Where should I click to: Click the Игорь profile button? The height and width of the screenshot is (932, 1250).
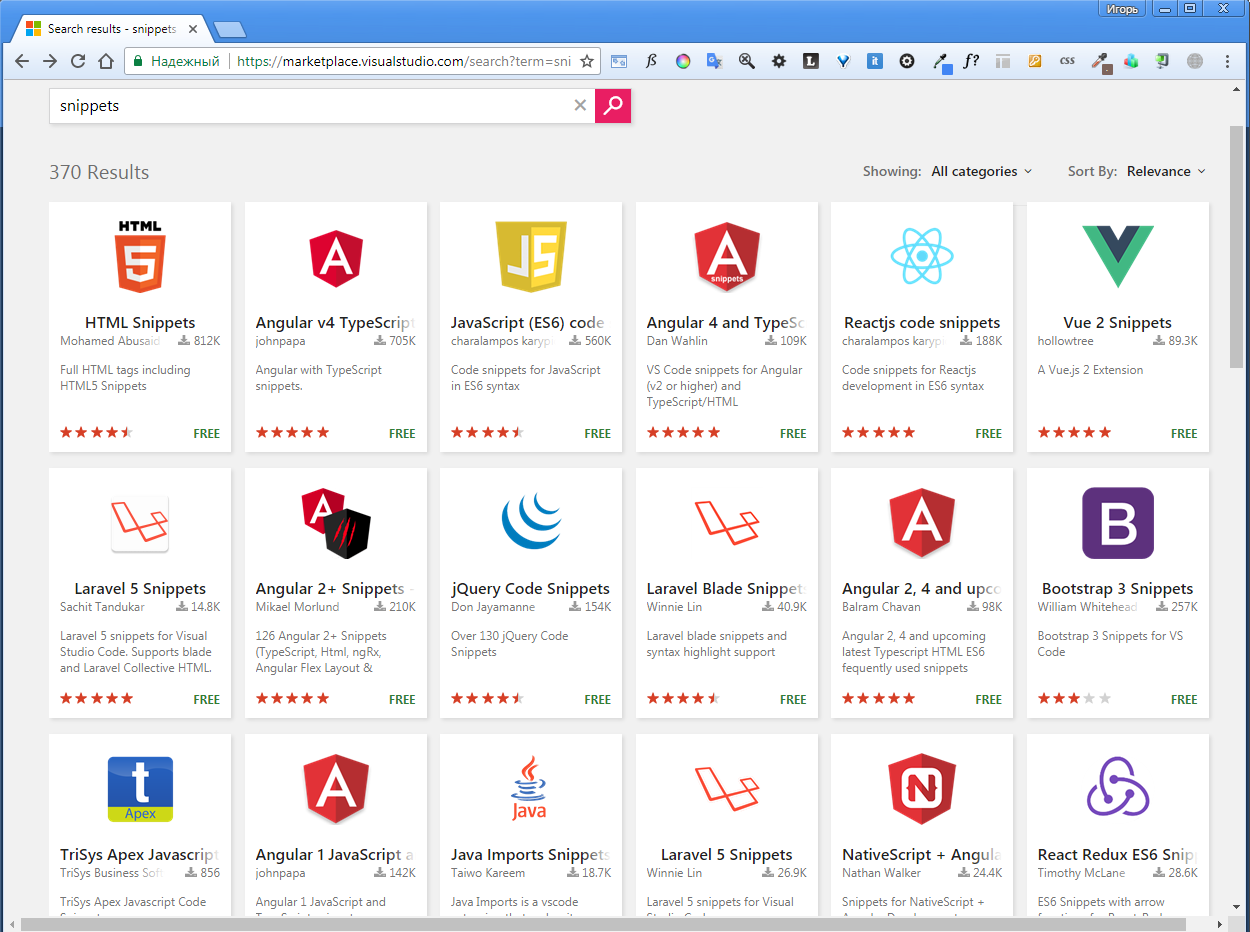click(x=1123, y=9)
